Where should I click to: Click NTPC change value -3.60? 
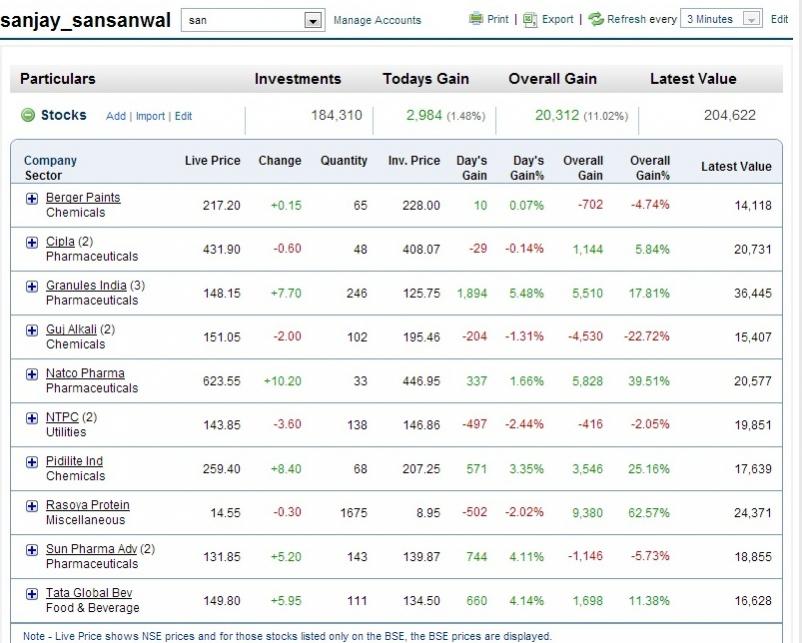(287, 425)
